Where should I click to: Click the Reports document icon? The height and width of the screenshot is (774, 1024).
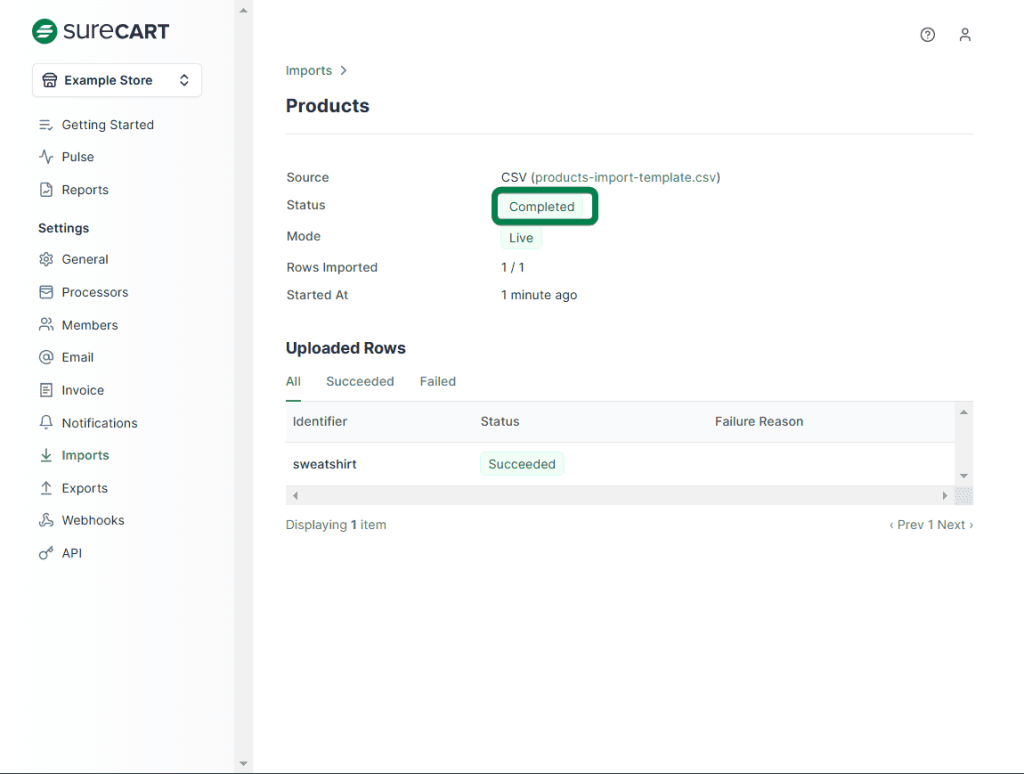tap(46, 190)
